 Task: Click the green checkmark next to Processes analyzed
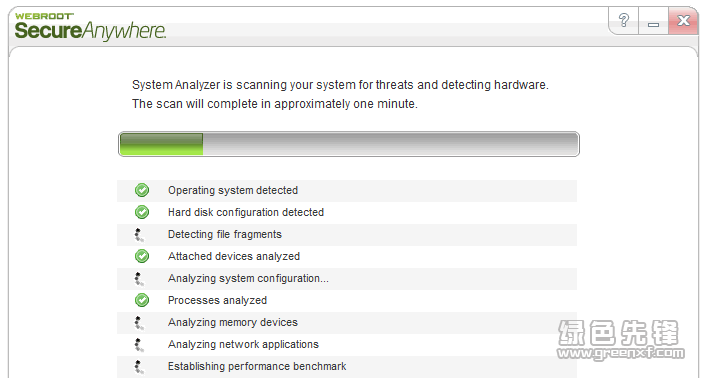click(x=142, y=300)
